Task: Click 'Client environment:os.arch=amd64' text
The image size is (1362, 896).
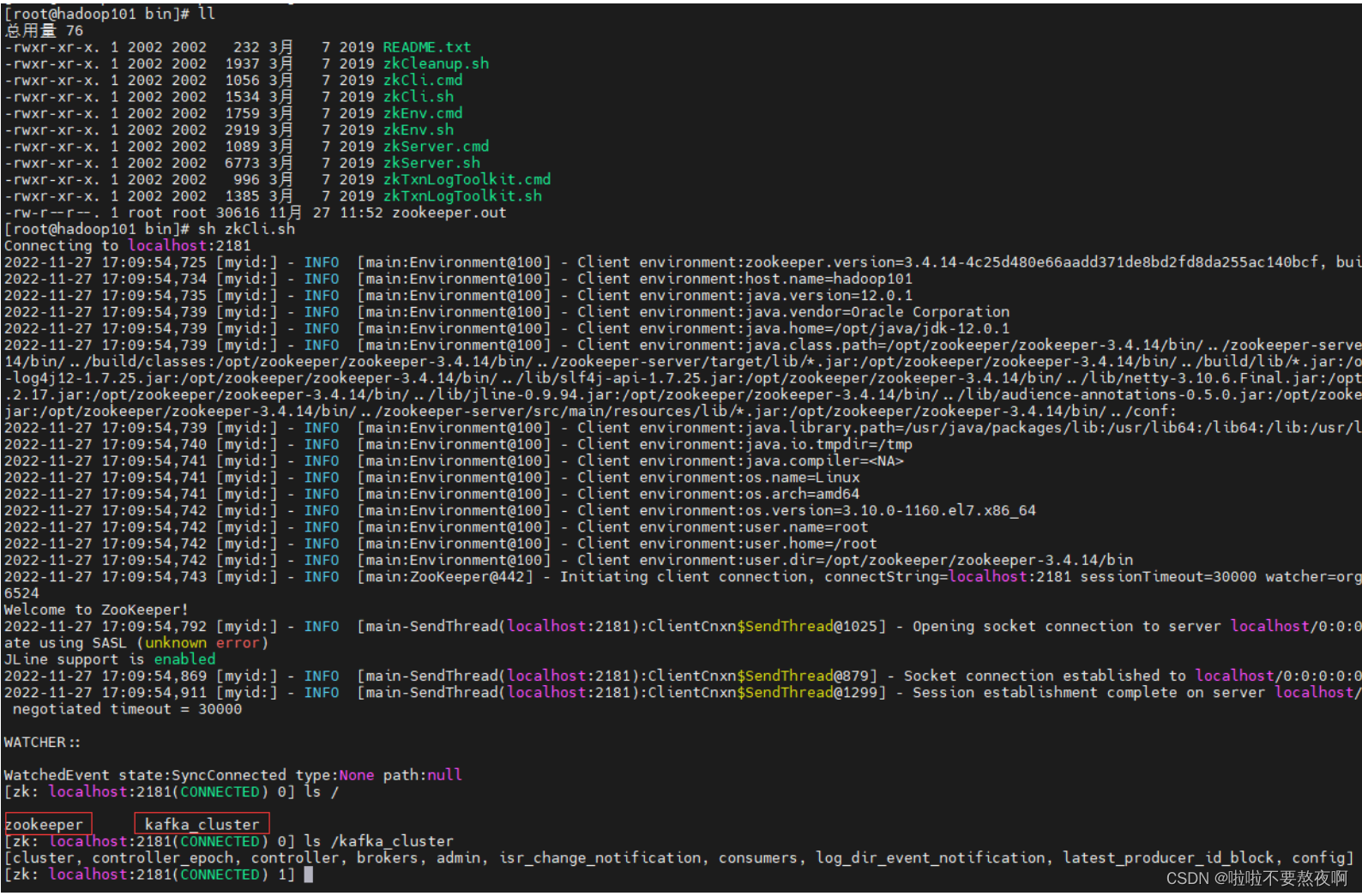Action: (719, 494)
